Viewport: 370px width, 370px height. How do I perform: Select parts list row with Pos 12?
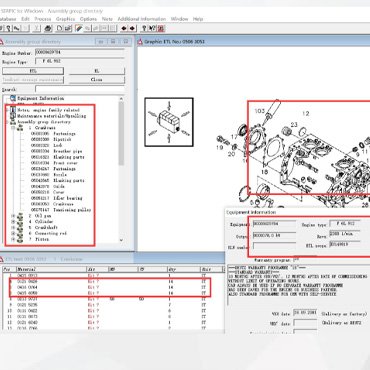point(113,322)
